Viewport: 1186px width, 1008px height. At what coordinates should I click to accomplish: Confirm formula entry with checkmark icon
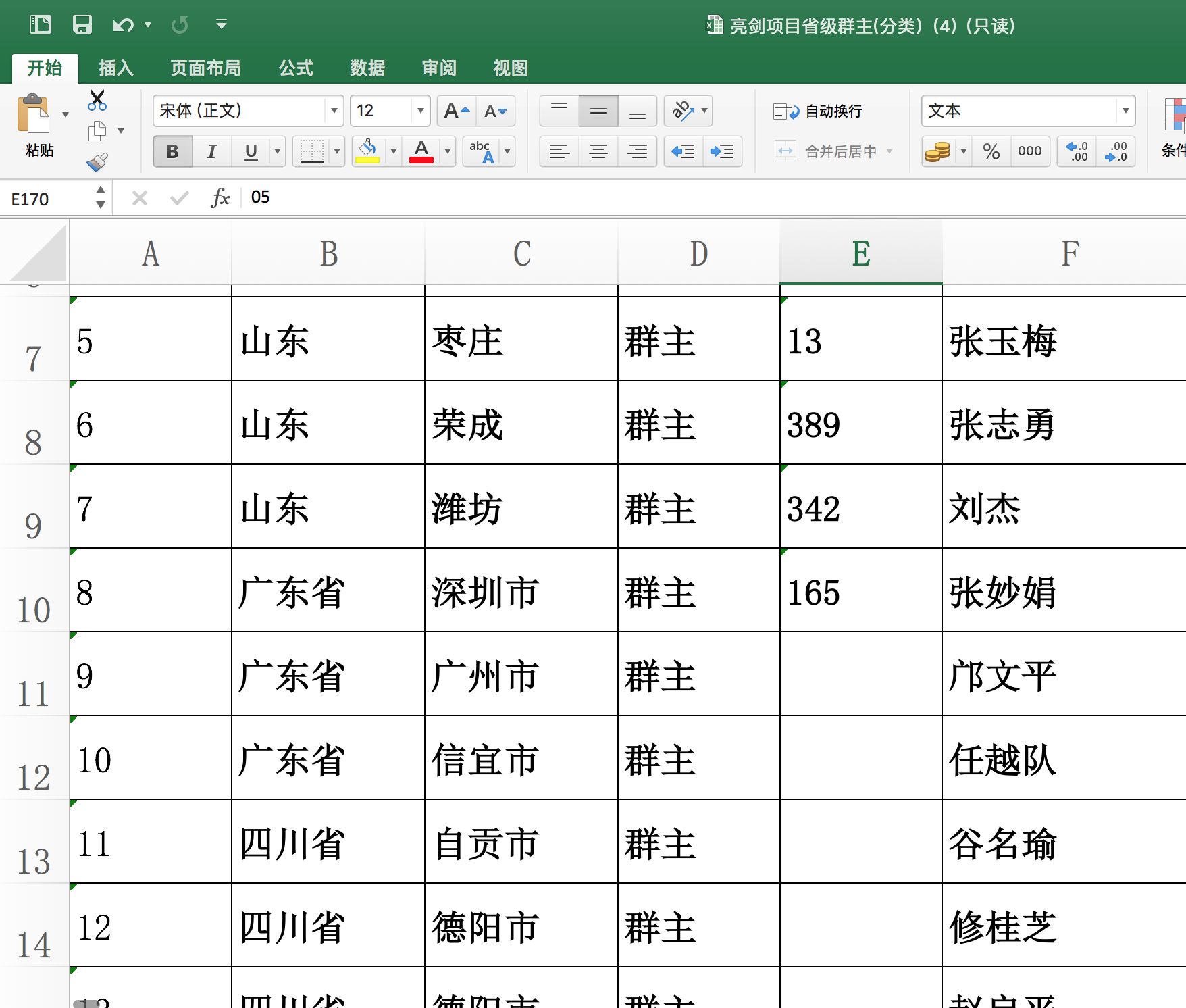179,198
